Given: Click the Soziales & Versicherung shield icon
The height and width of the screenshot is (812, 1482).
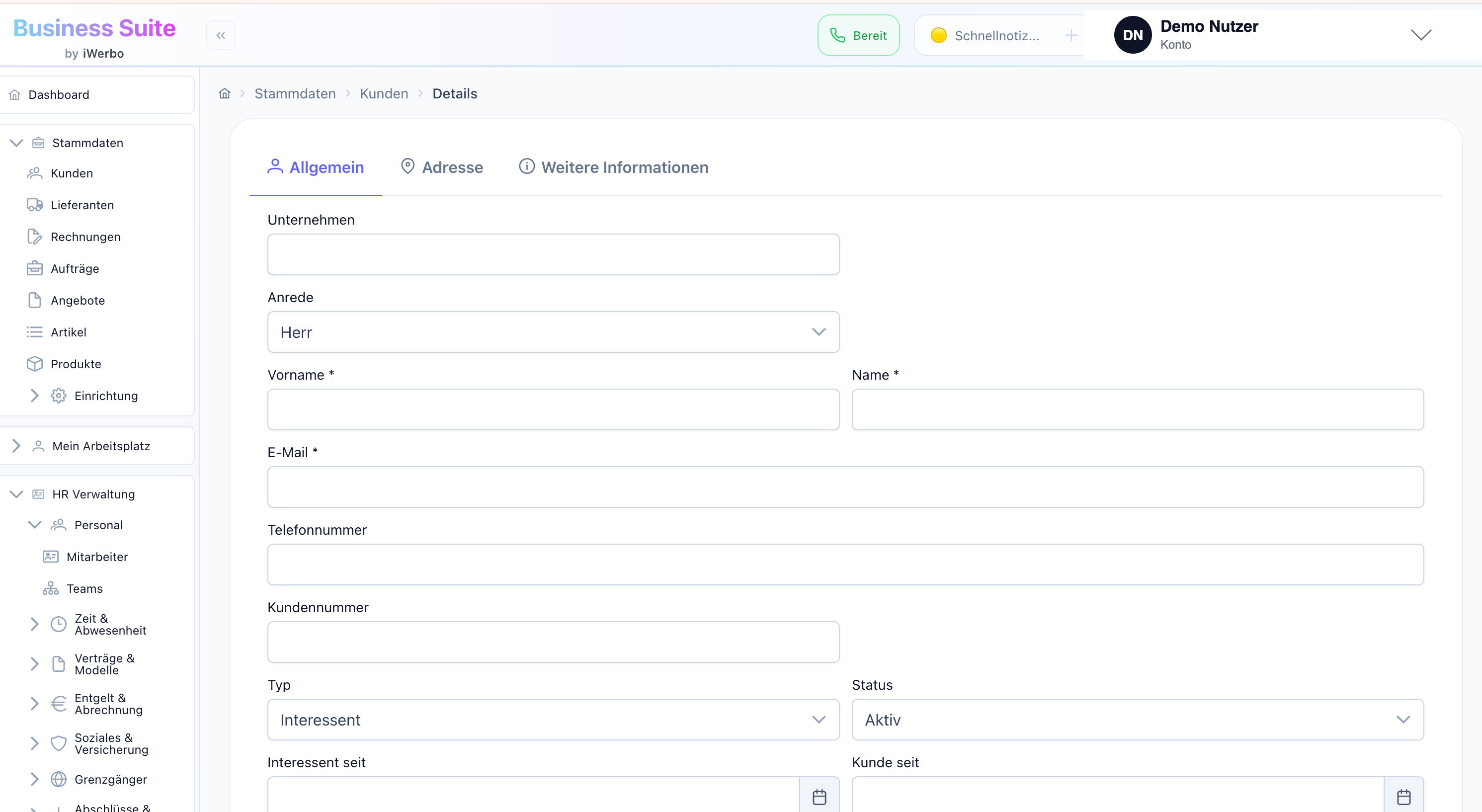Looking at the screenshot, I should click(x=59, y=743).
